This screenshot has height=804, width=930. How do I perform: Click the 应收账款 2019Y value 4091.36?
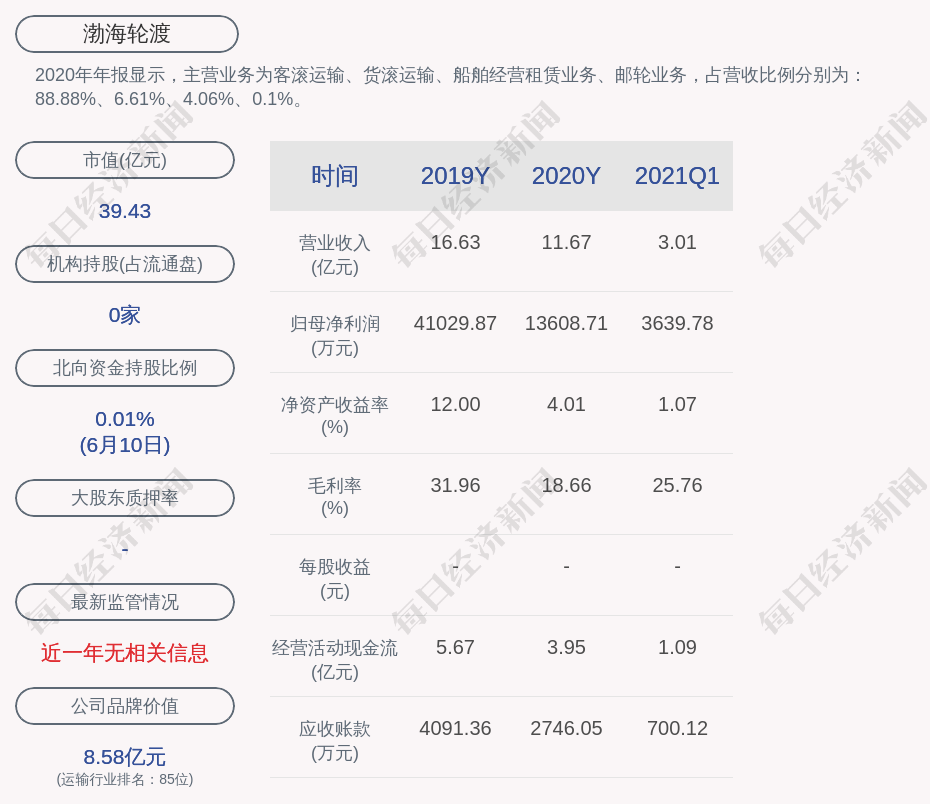455,728
